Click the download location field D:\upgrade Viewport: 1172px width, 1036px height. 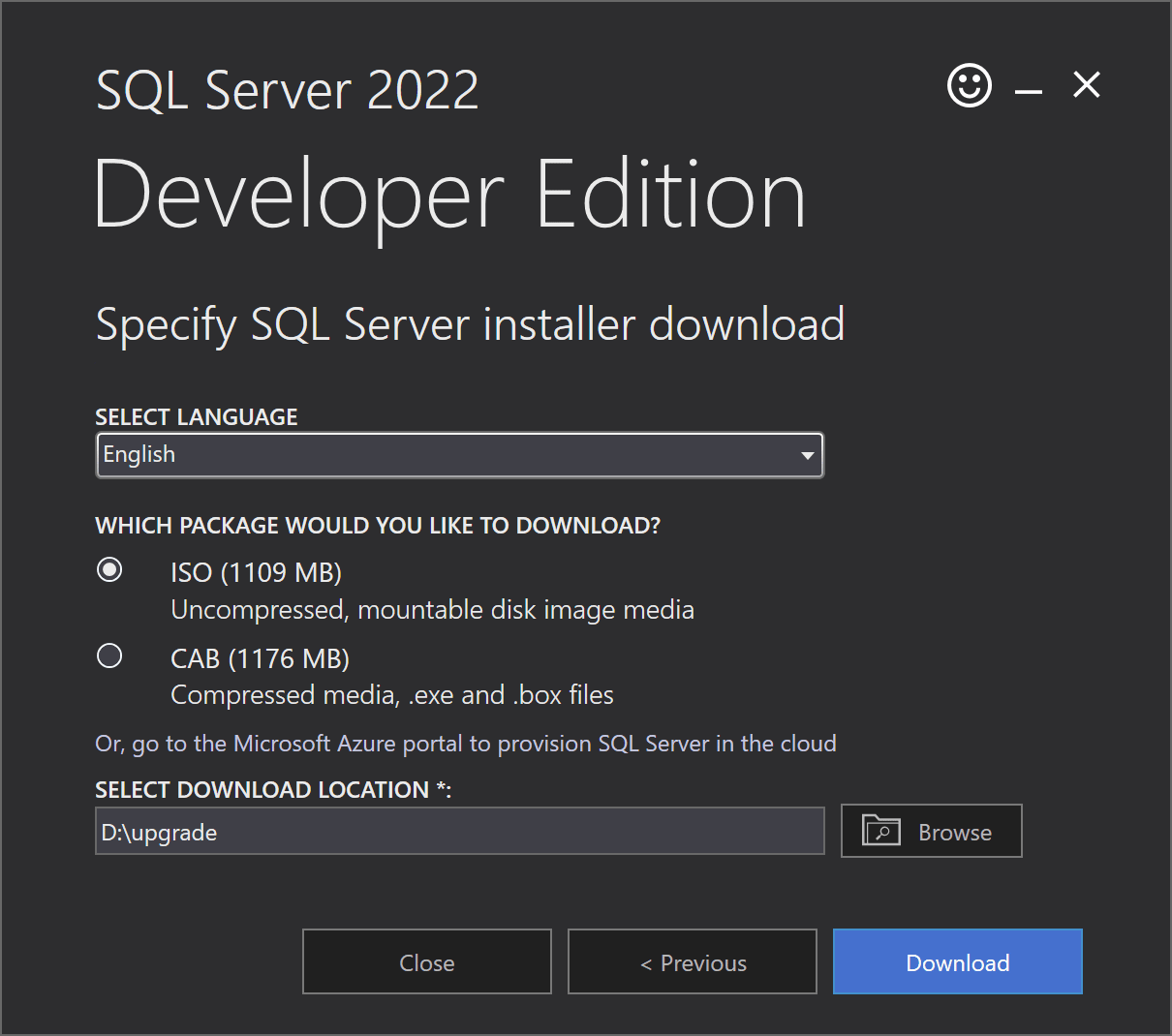coord(460,832)
